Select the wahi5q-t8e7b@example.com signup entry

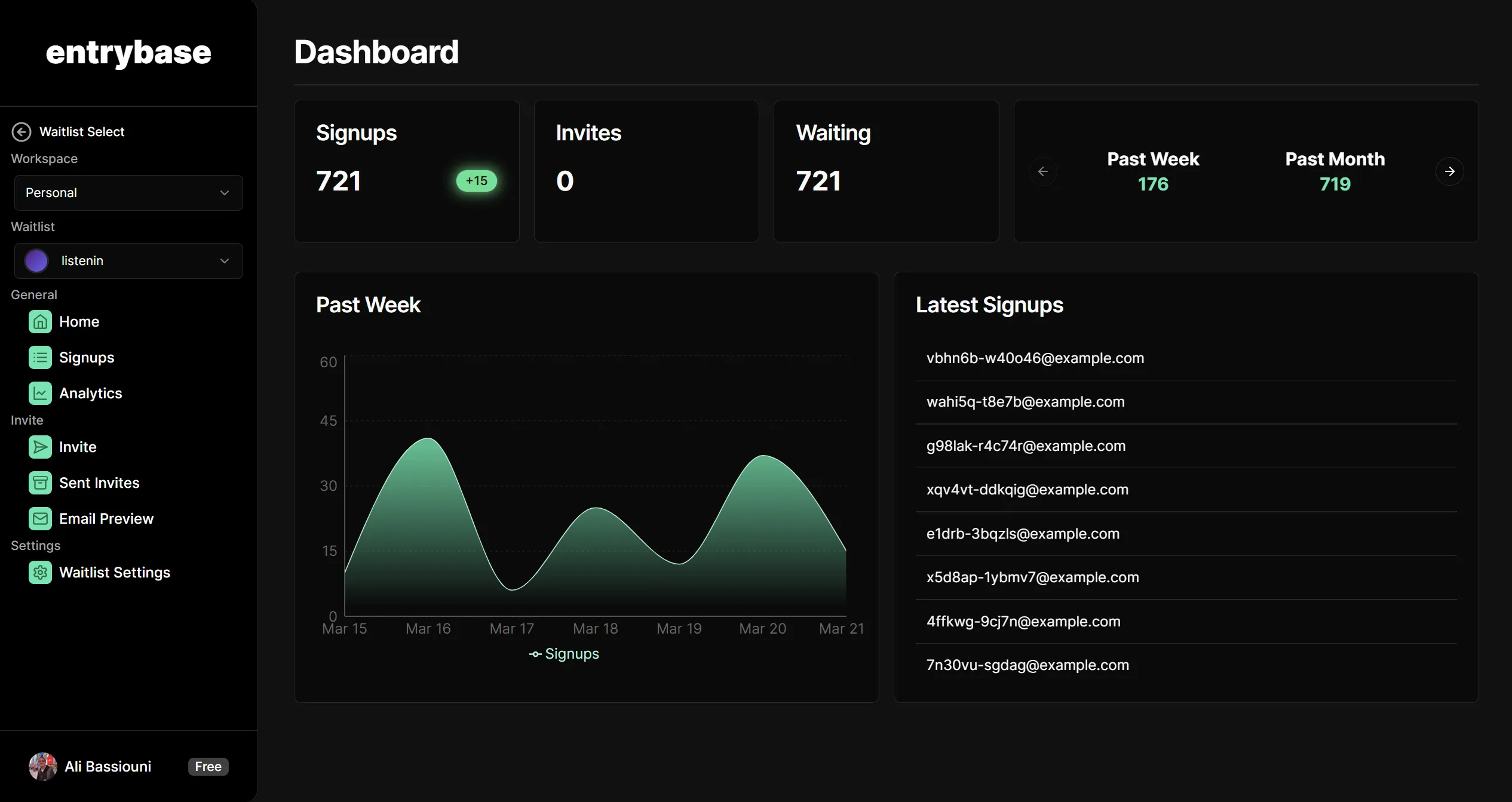[1025, 402]
